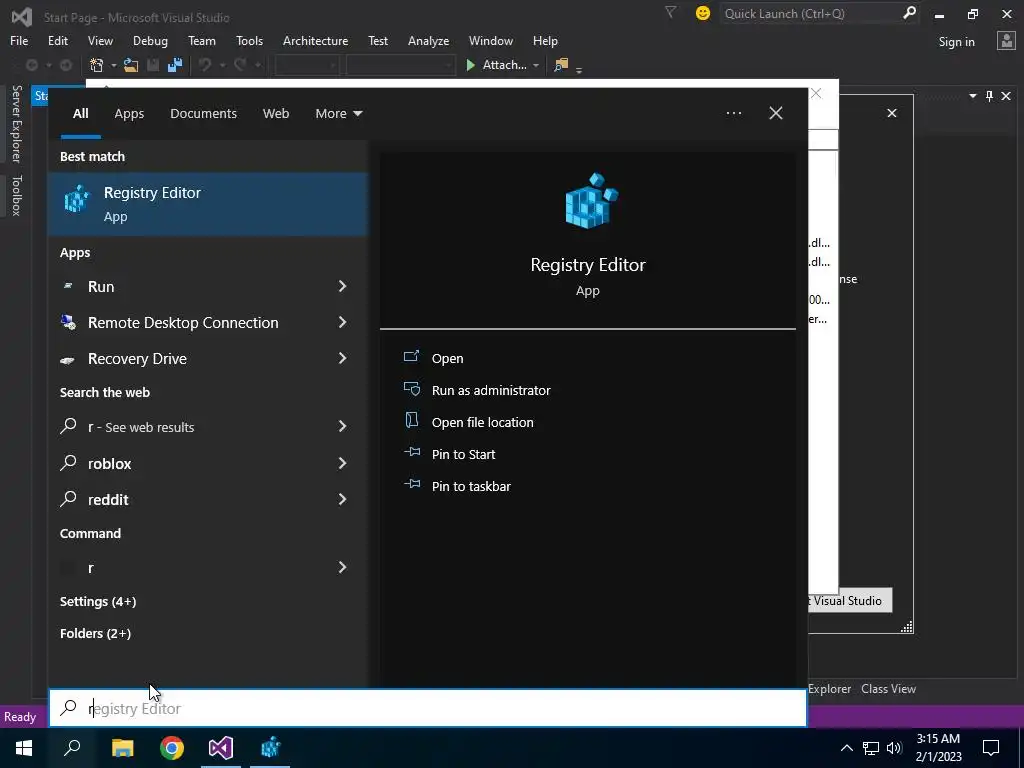Click the magnifier icon beside 'See web results'

click(68, 426)
